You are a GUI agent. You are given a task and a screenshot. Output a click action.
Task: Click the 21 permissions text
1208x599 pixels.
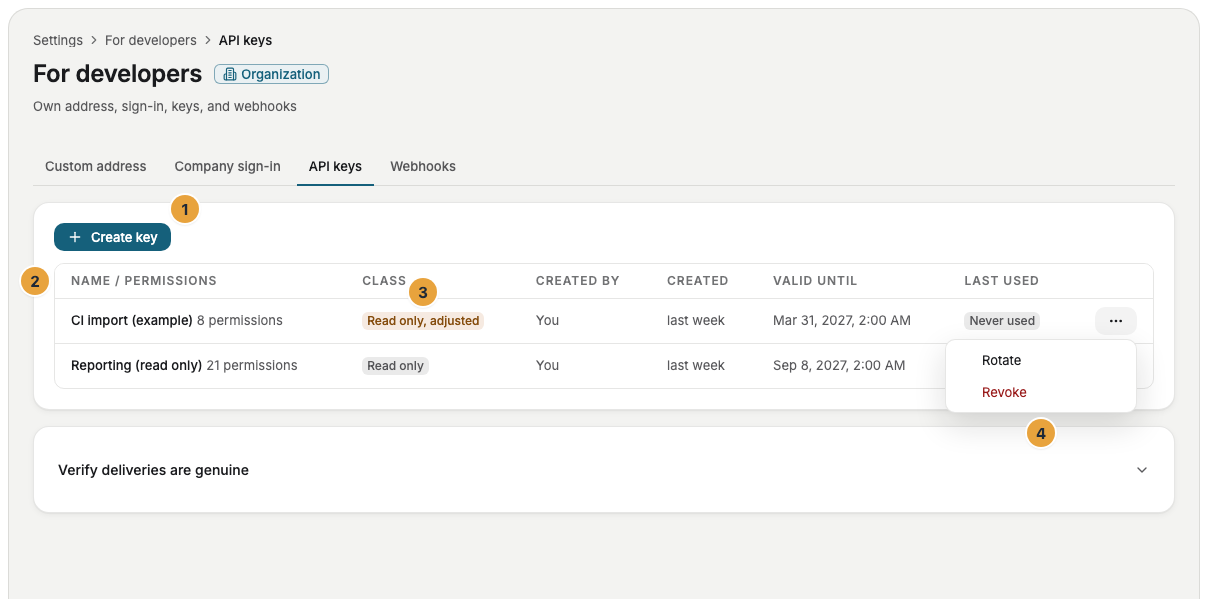tap(252, 366)
